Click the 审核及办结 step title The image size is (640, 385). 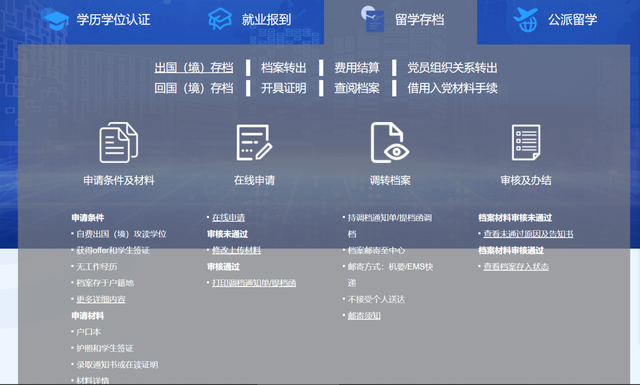[x=526, y=180]
